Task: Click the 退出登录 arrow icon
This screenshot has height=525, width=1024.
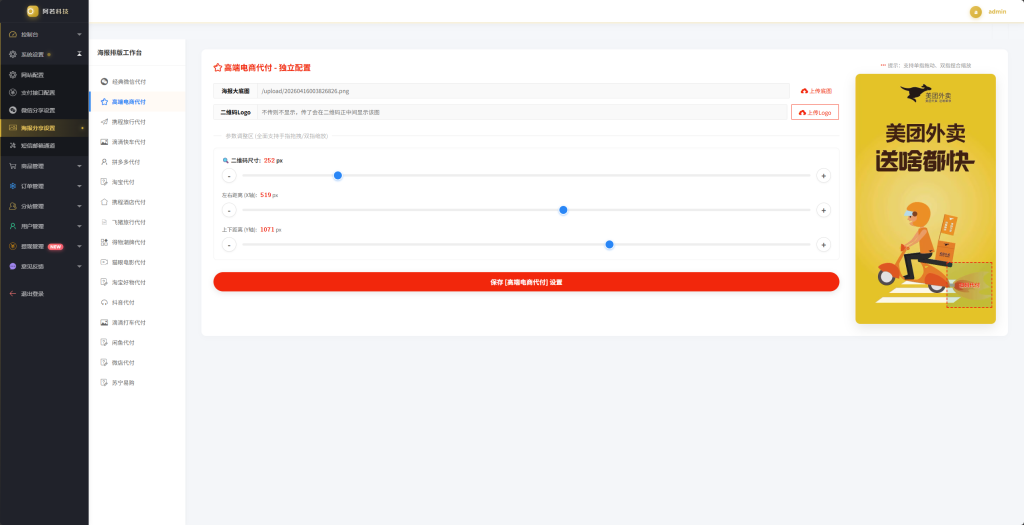Action: [13, 294]
